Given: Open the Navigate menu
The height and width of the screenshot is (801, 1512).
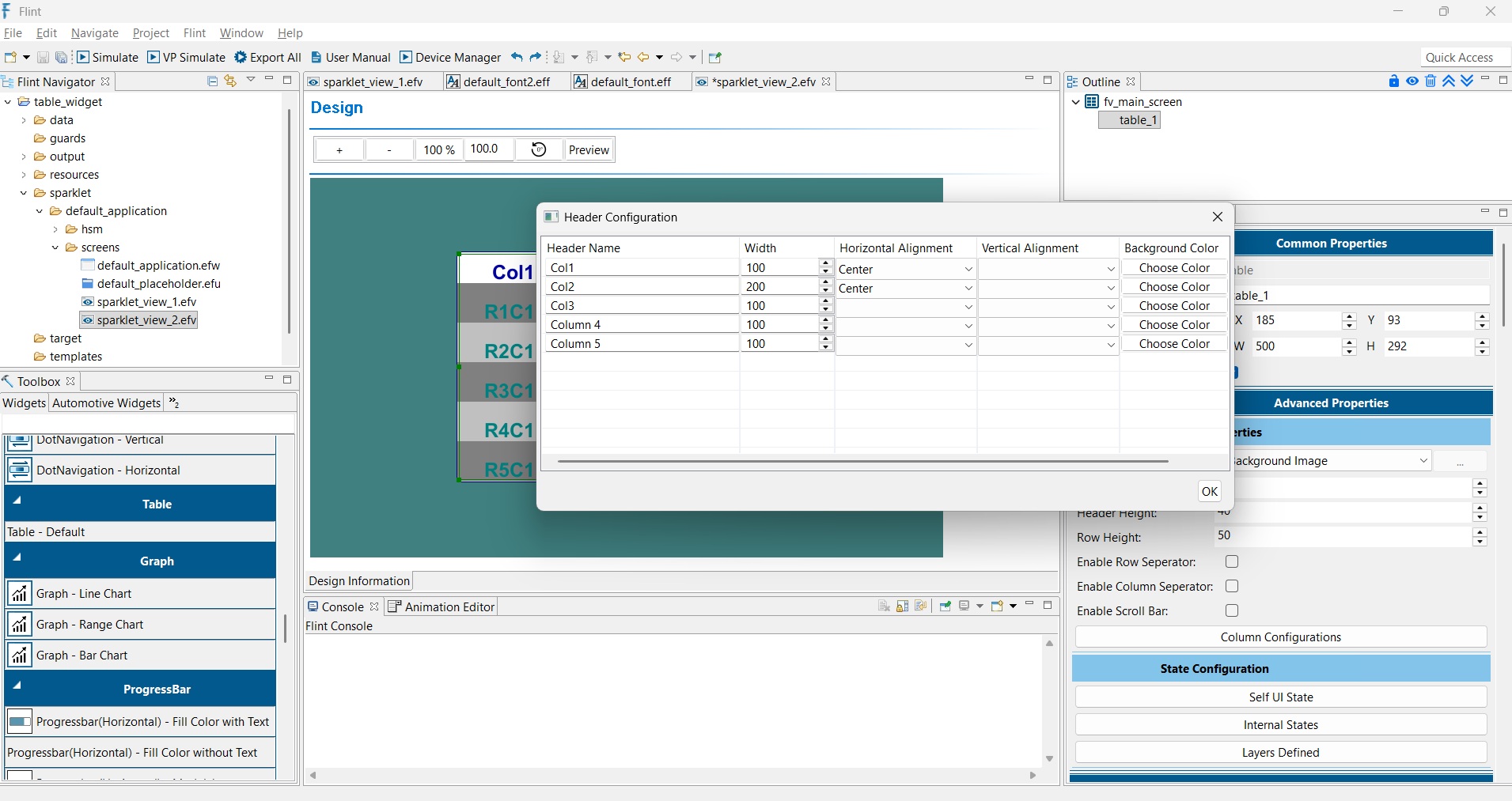Looking at the screenshot, I should pyautogui.click(x=95, y=33).
